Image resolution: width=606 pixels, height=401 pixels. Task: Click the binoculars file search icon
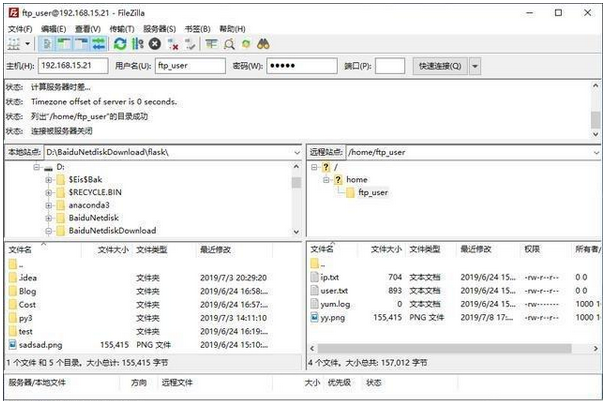tap(264, 45)
